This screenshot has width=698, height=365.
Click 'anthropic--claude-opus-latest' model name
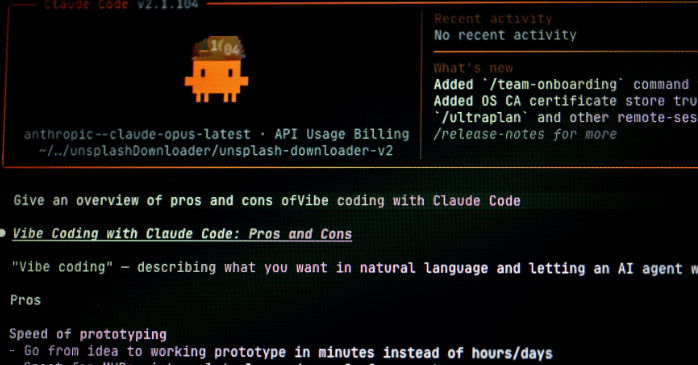138,134
